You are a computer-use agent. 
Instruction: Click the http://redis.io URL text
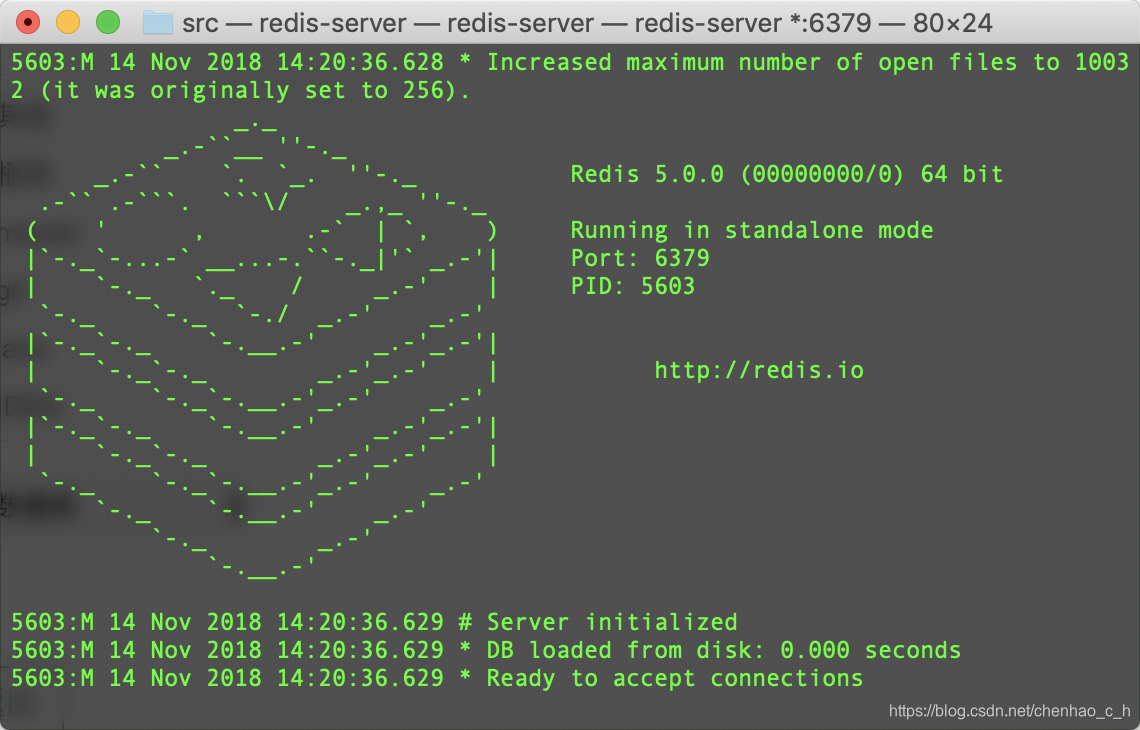[x=759, y=370]
